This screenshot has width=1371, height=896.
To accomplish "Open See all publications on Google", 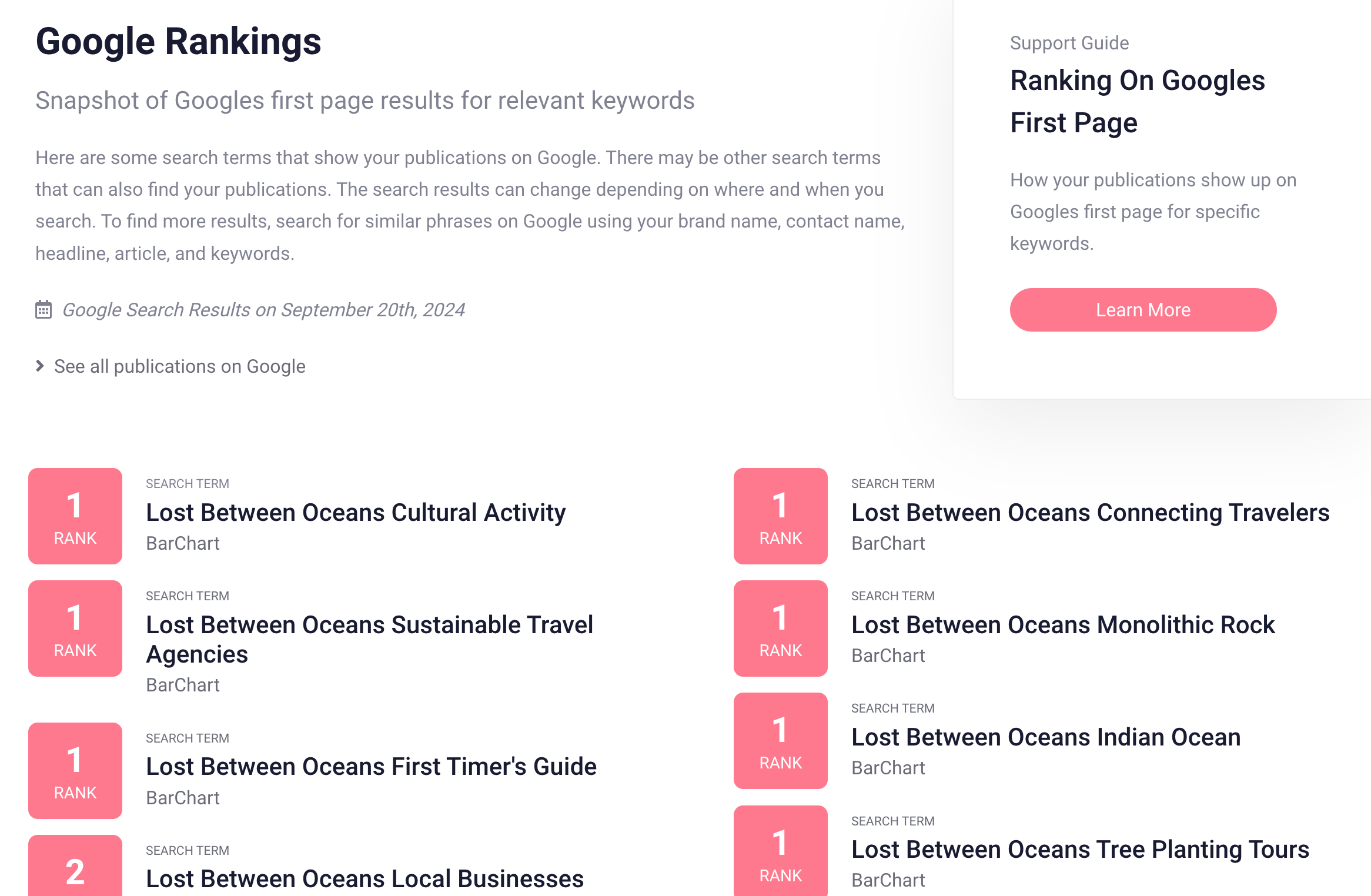I will click(x=179, y=366).
